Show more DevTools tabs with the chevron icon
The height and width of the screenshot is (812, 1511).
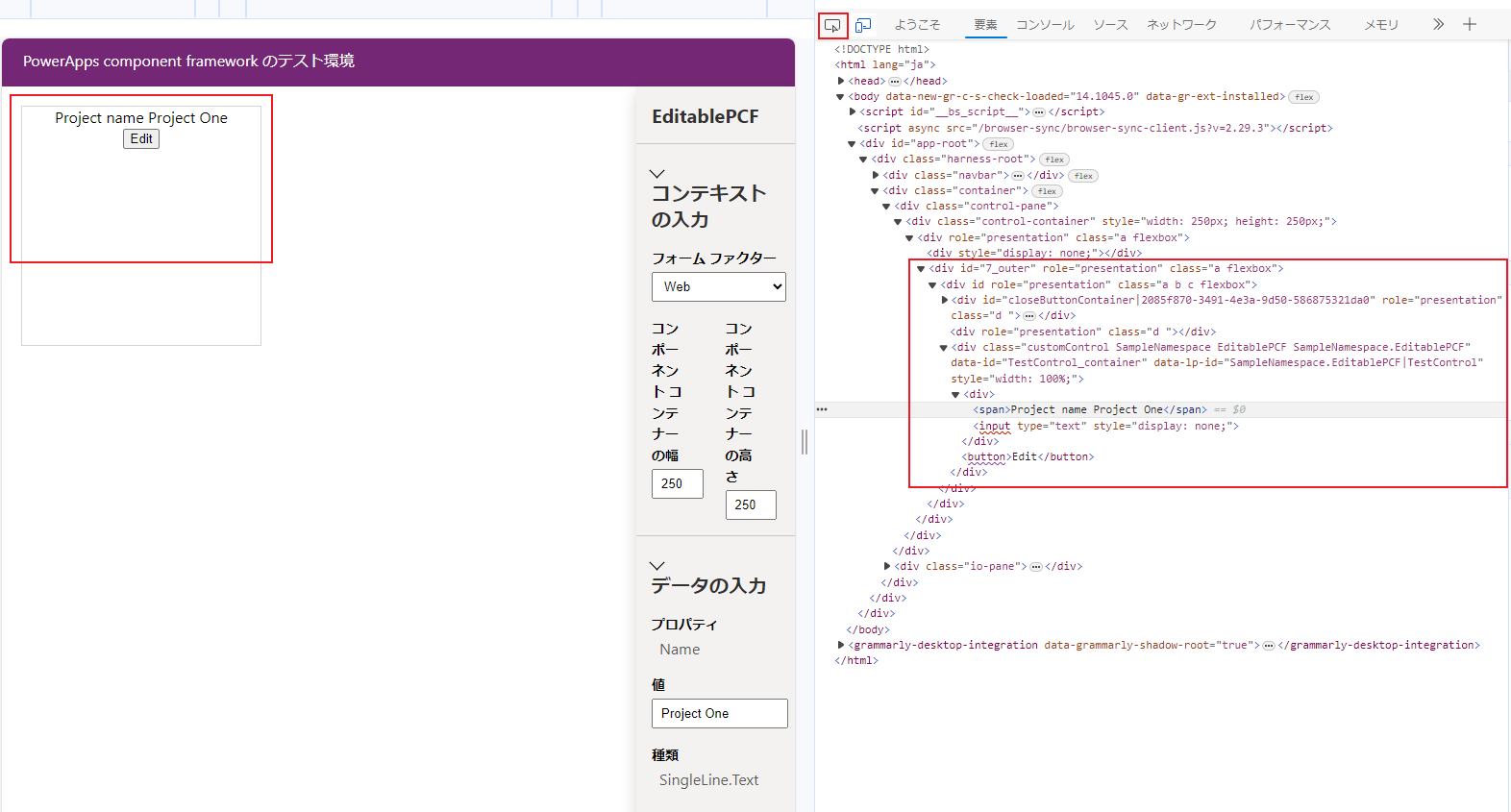pyautogui.click(x=1438, y=24)
